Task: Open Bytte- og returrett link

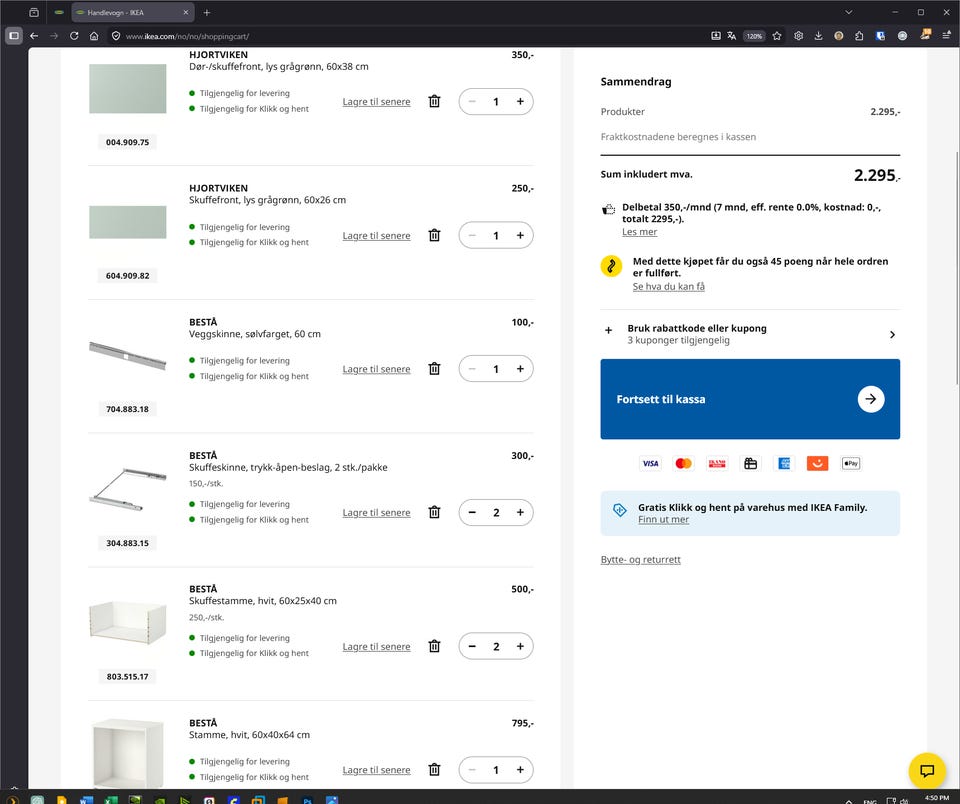Action: point(640,560)
